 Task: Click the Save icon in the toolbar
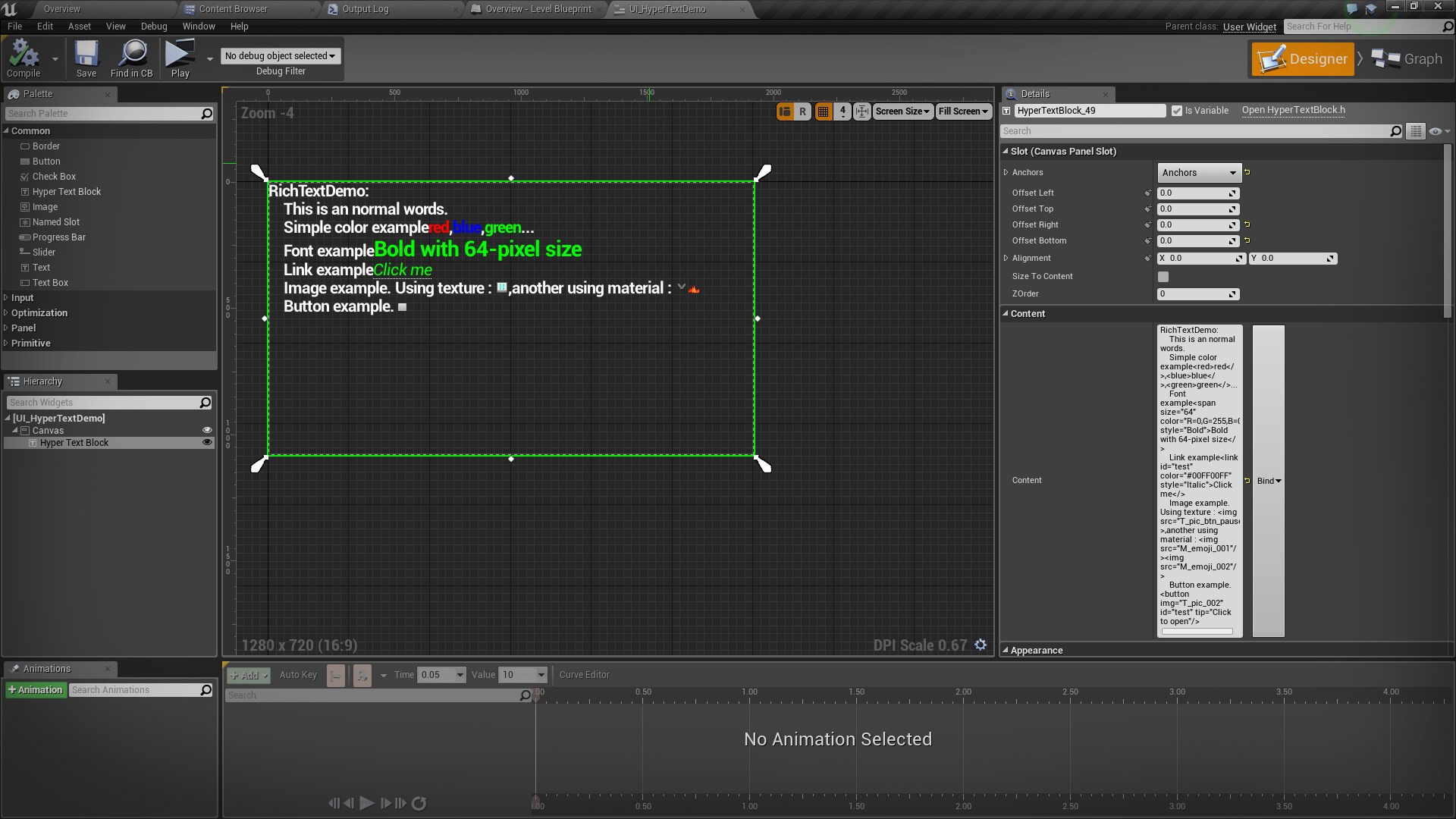click(86, 58)
